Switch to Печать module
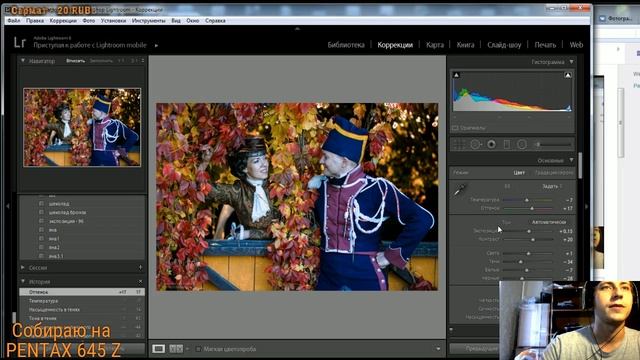 pos(545,45)
